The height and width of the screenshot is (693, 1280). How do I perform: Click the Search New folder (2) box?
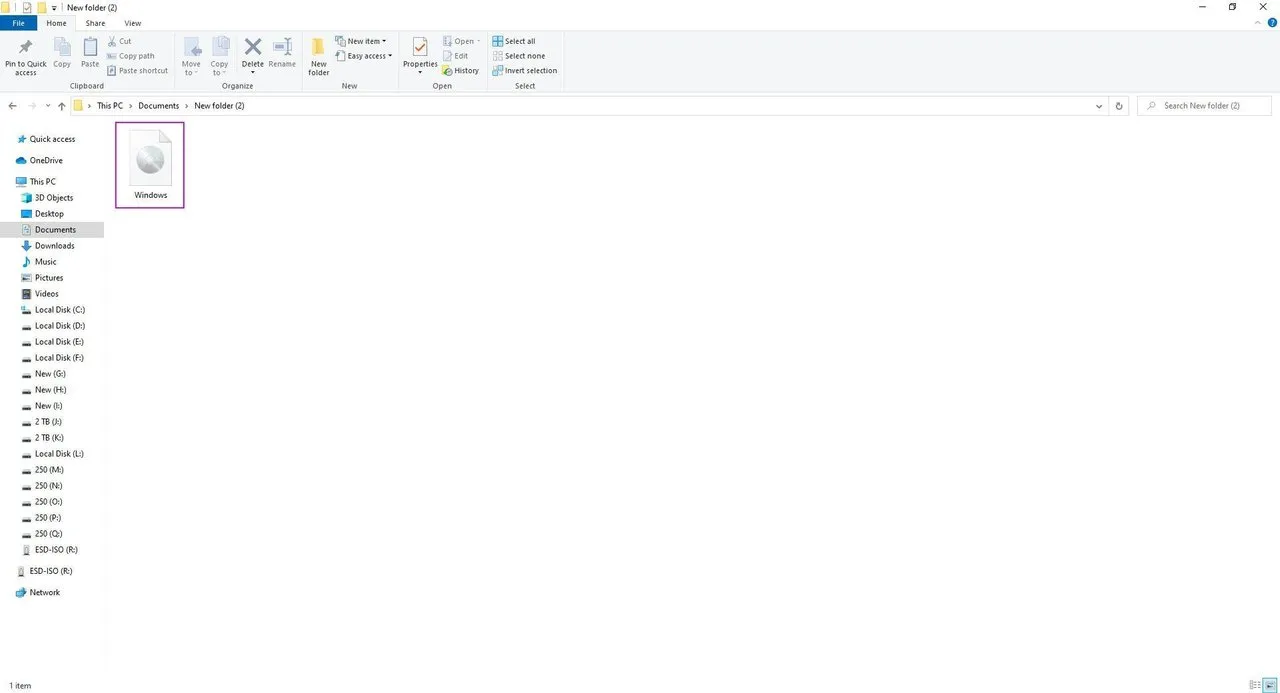[1204, 106]
